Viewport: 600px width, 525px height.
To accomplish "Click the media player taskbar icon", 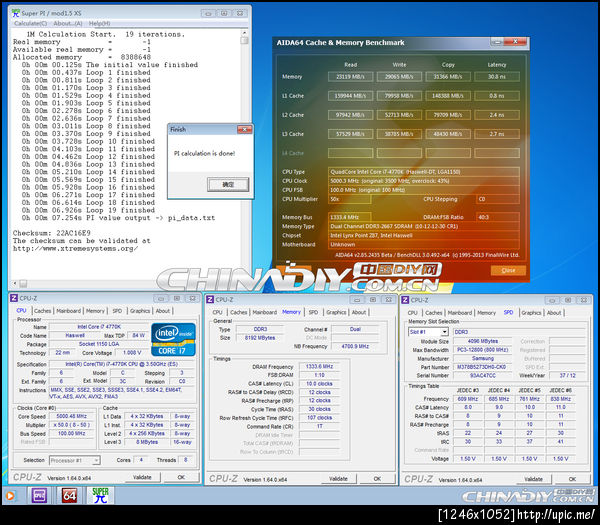I will point(10,496).
